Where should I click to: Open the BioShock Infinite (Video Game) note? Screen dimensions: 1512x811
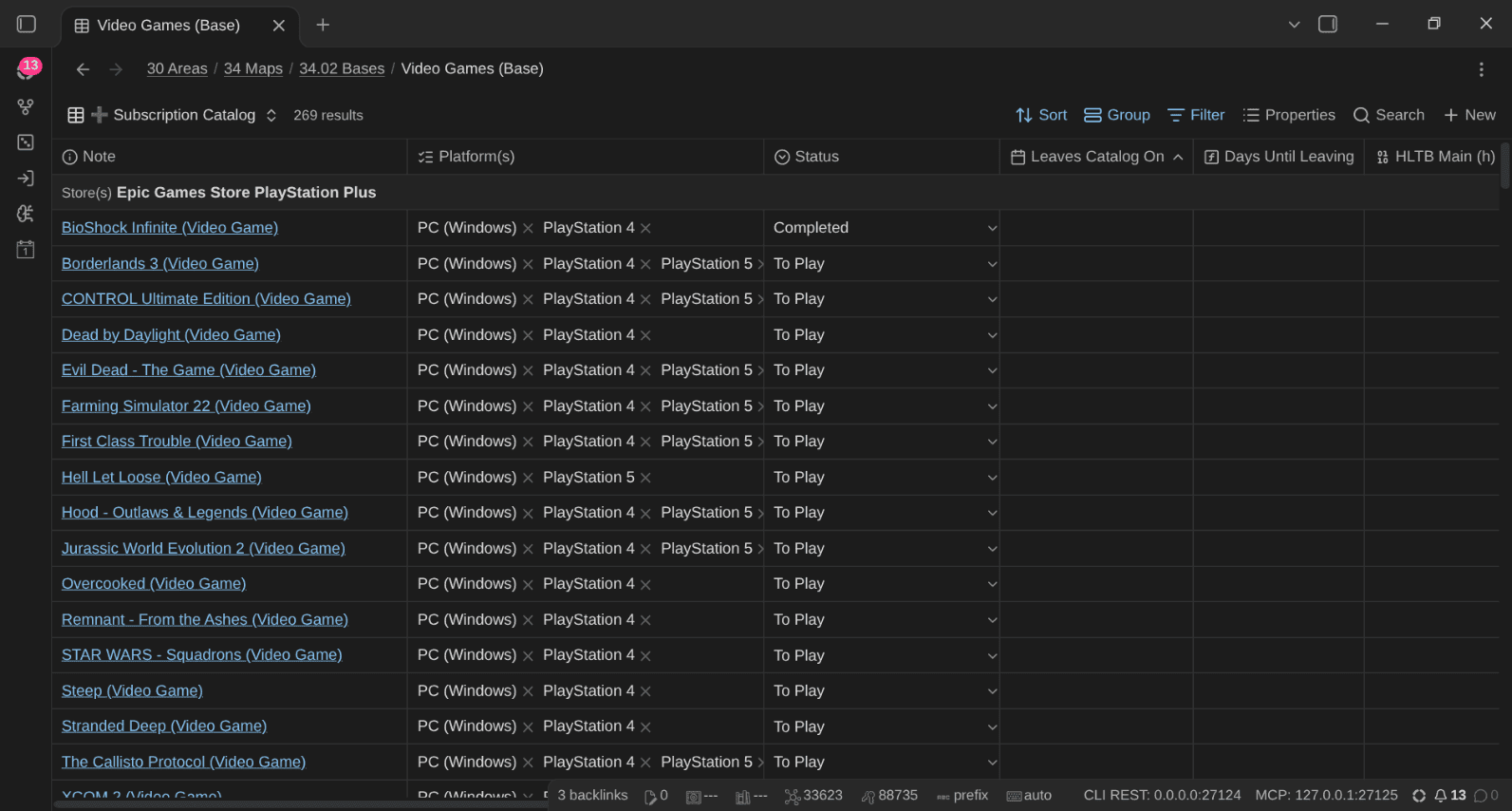point(170,228)
